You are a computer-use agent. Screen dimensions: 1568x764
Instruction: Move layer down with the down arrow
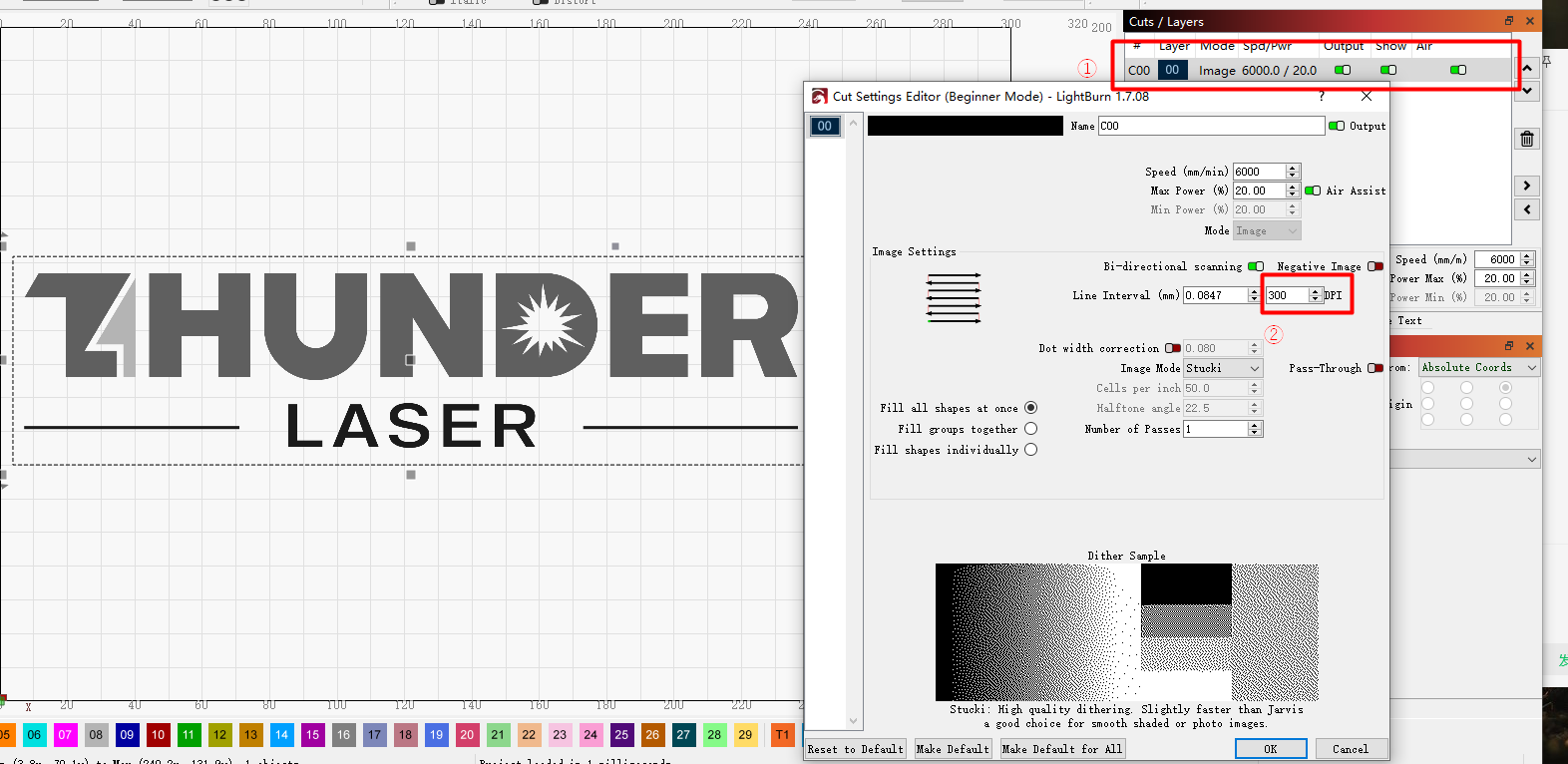(x=1527, y=91)
